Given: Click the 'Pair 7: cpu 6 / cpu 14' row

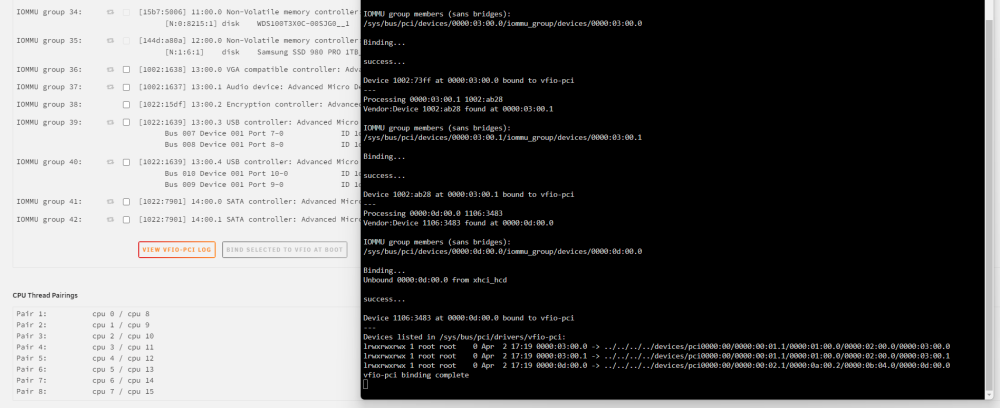Looking at the screenshot, I should 85,381.
